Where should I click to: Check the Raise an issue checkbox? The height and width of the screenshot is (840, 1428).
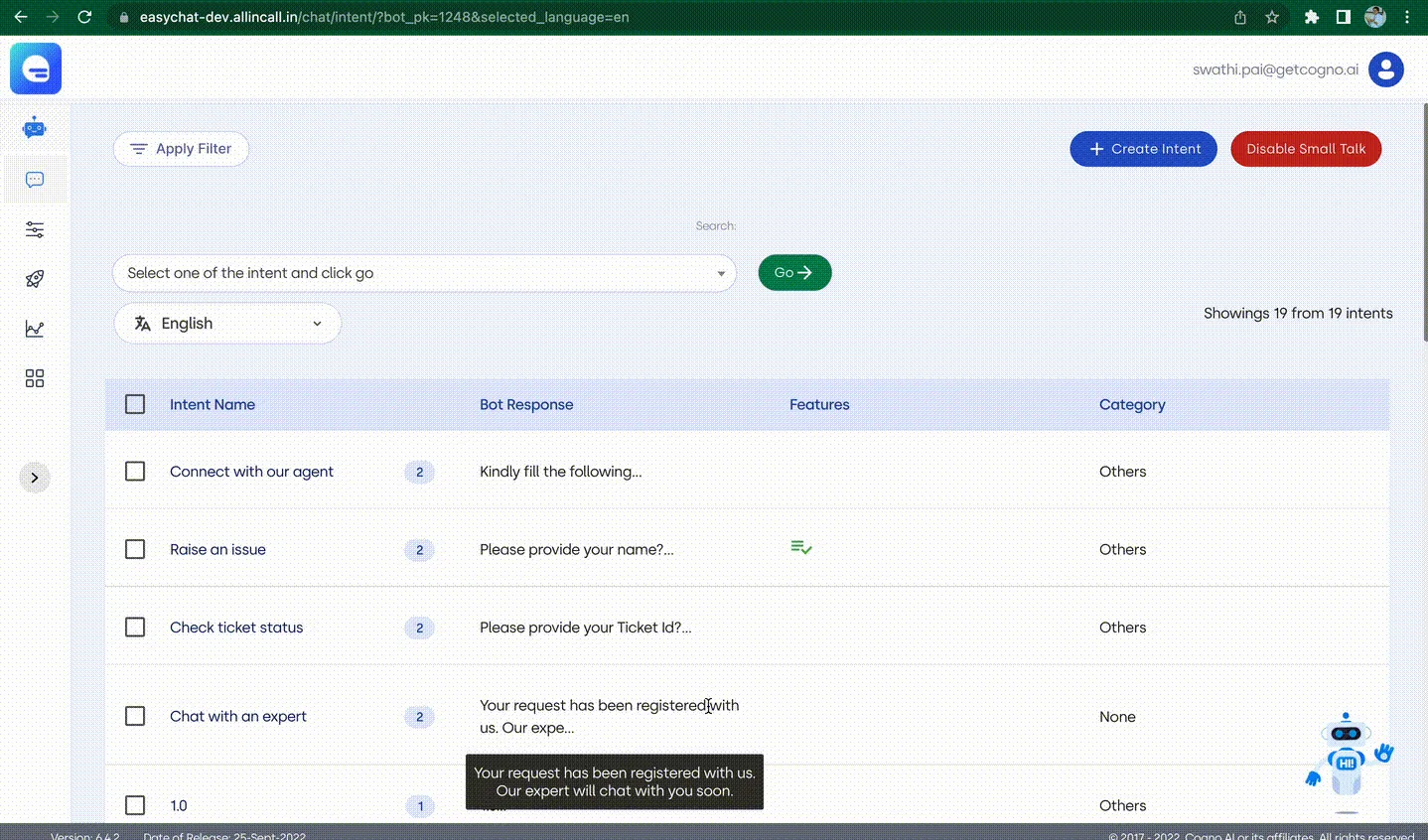pyautogui.click(x=135, y=549)
